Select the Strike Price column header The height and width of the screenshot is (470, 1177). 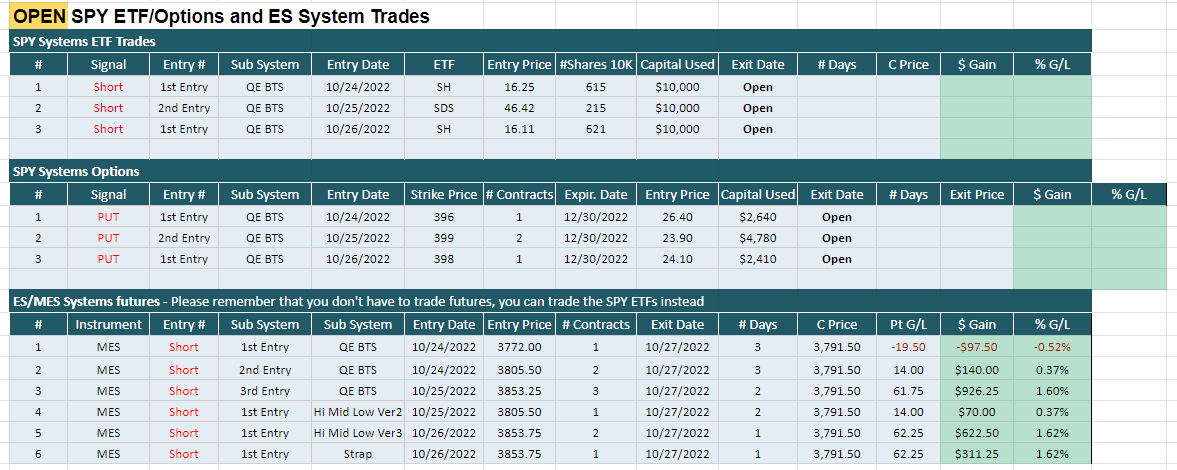click(444, 195)
